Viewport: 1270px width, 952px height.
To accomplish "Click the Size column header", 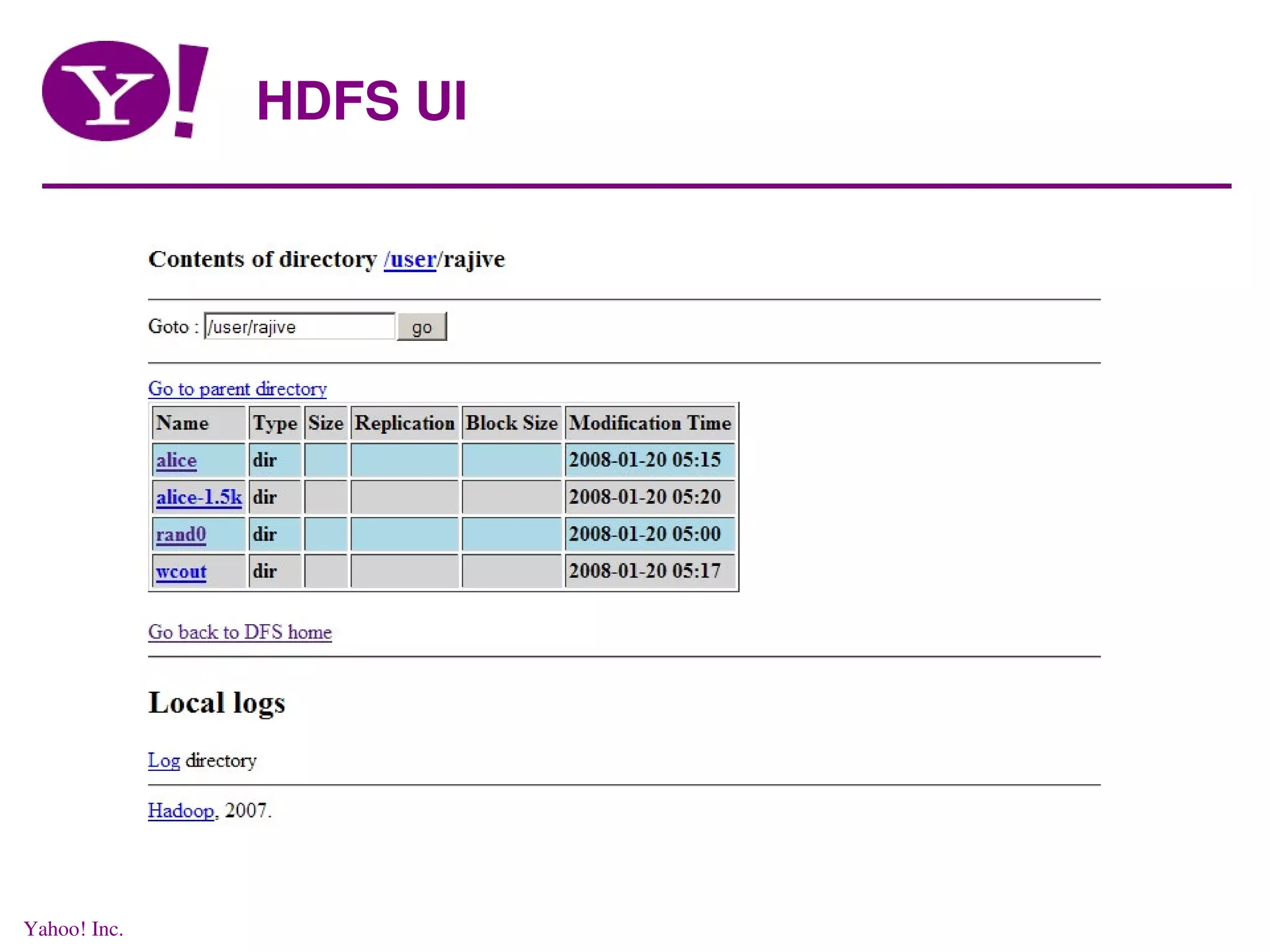I will click(326, 423).
